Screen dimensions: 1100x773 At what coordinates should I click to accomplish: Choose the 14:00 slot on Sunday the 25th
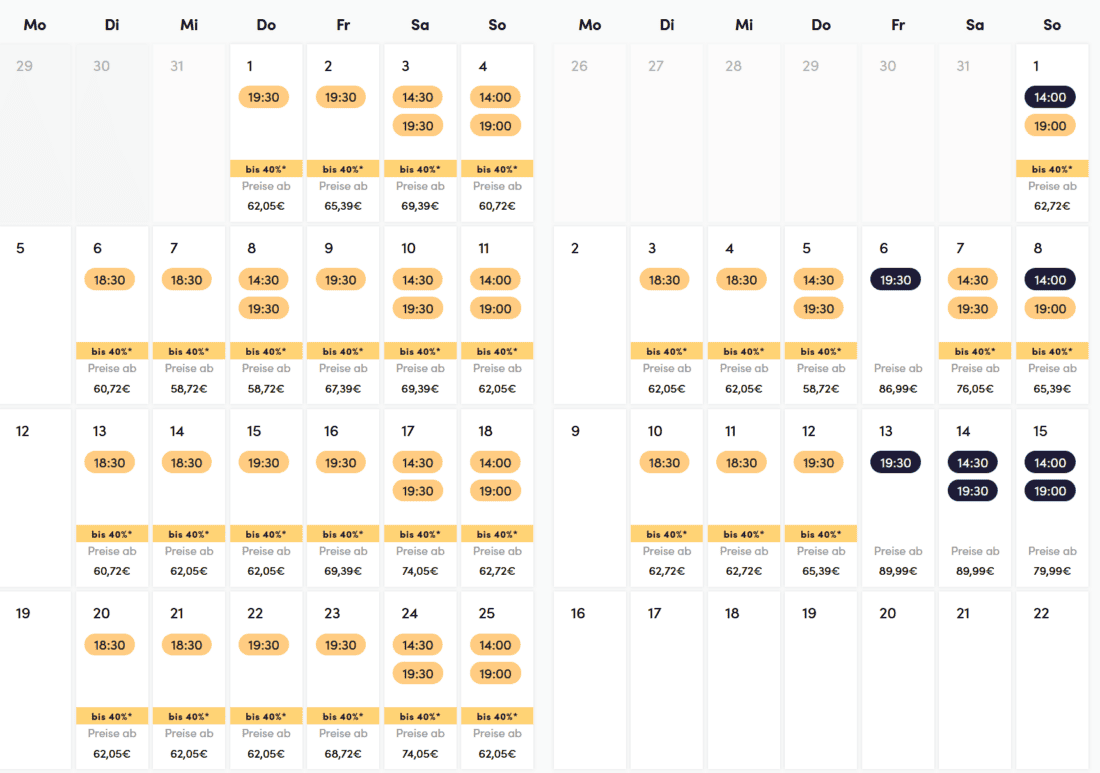coord(495,645)
